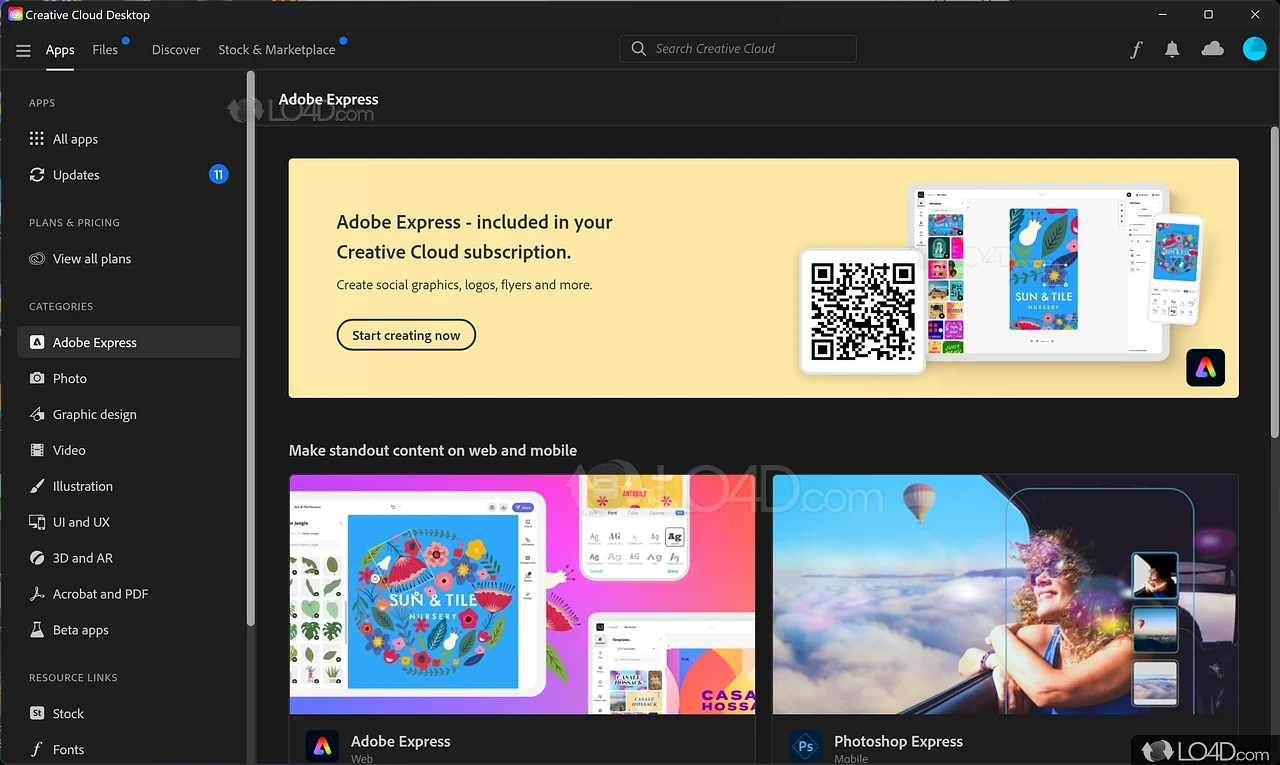Switch to the Files tab

105,50
